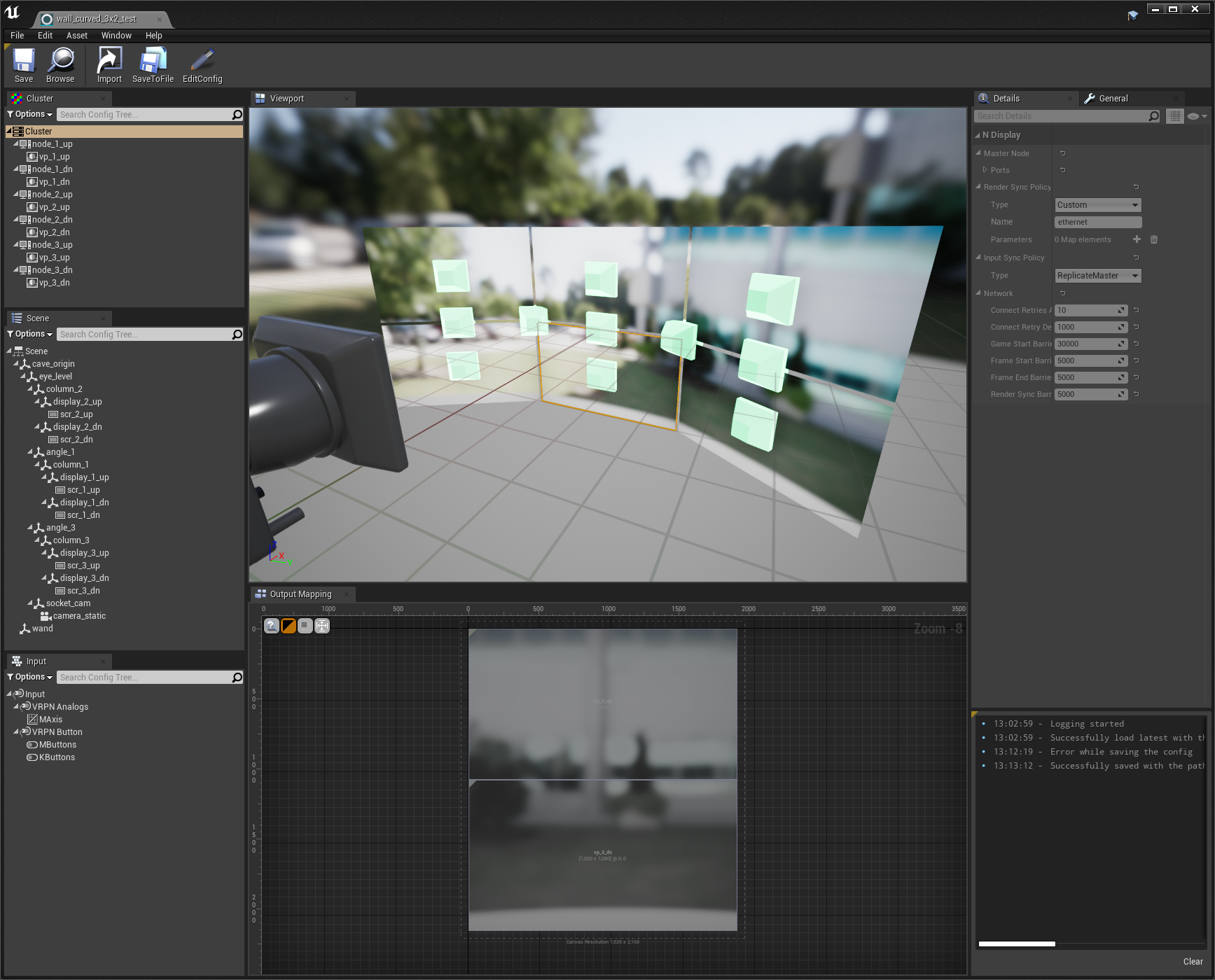The image size is (1215, 980).
Task: Open the Input Sync Policy ReplicateMaster dropdown
Action: 1098,276
